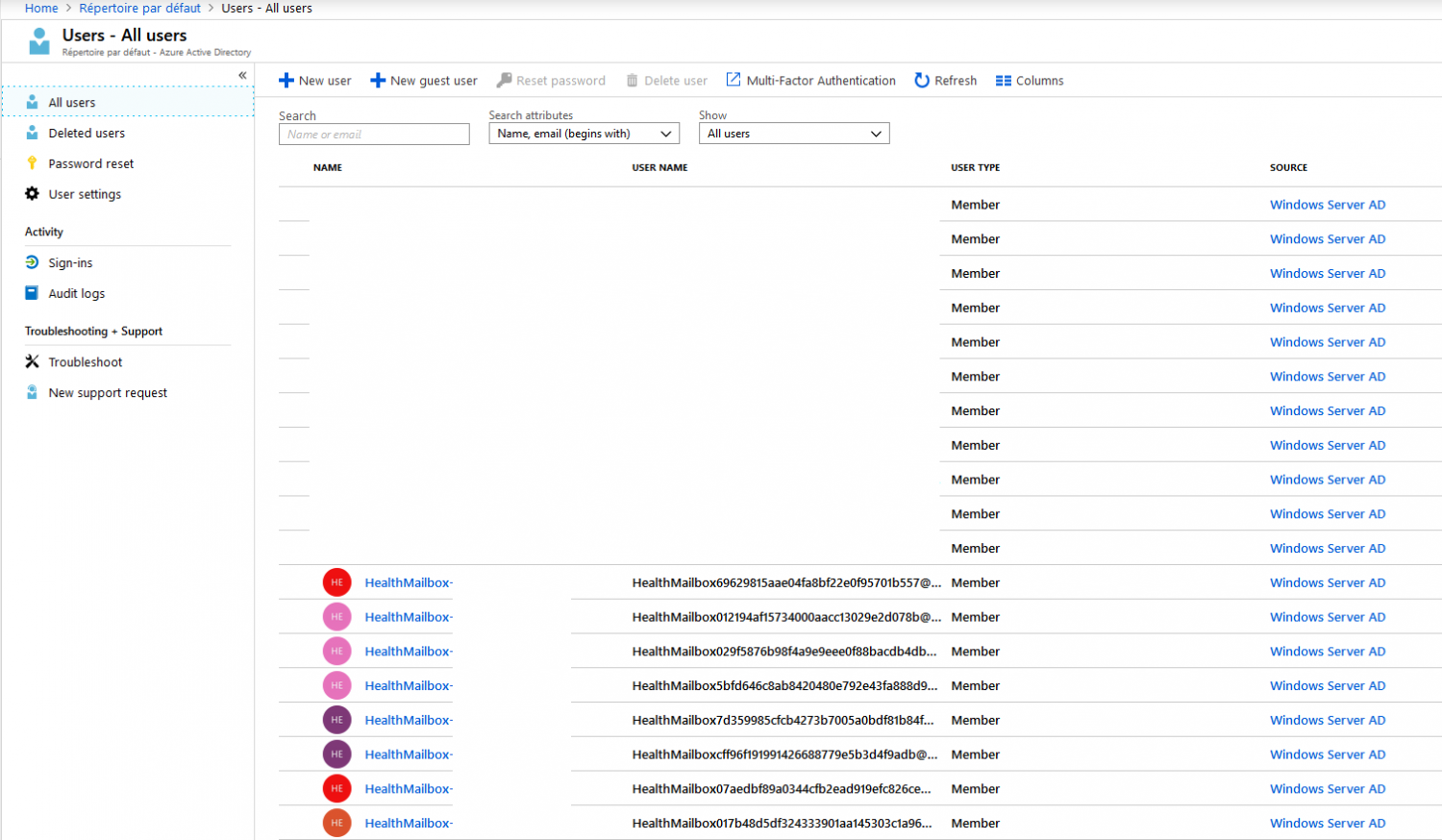Open HealthMailbox user with username 017b48d5df324

(409, 823)
